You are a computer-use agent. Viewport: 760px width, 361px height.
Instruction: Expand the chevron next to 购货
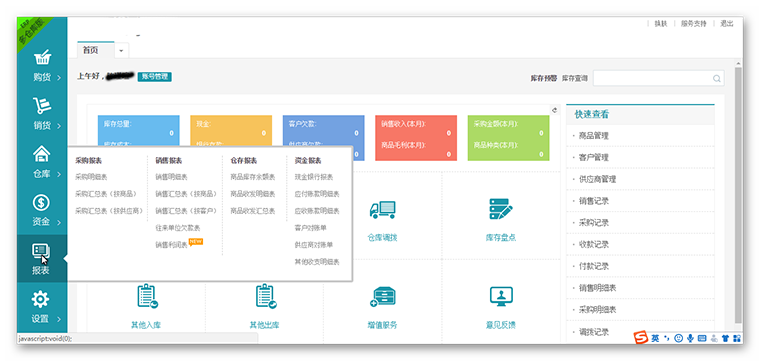pos(59,78)
